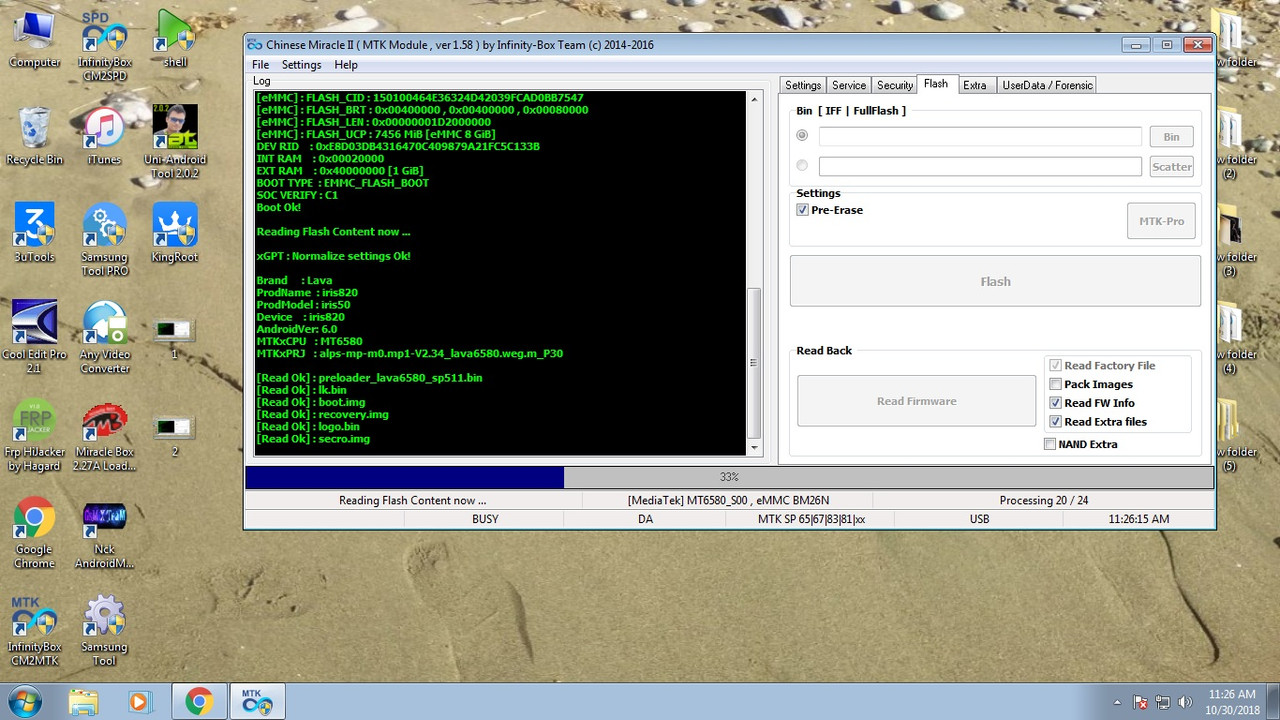Click the MTK-Pro button
This screenshot has width=1280, height=720.
click(1161, 221)
